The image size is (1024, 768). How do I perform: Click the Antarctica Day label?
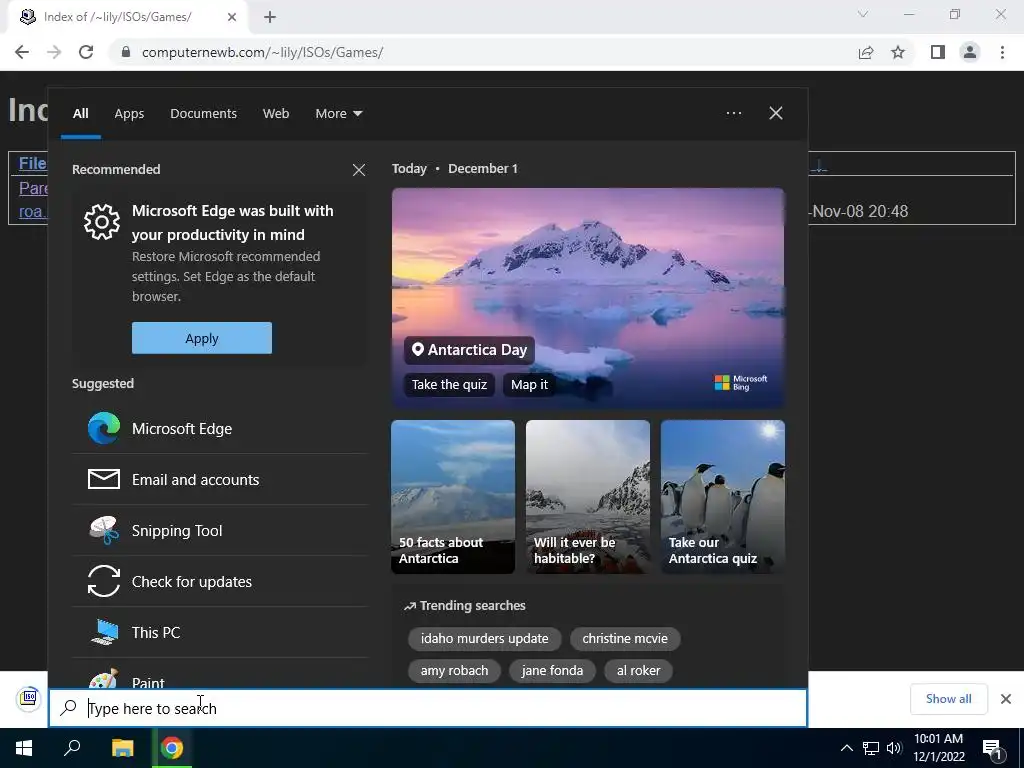470,350
